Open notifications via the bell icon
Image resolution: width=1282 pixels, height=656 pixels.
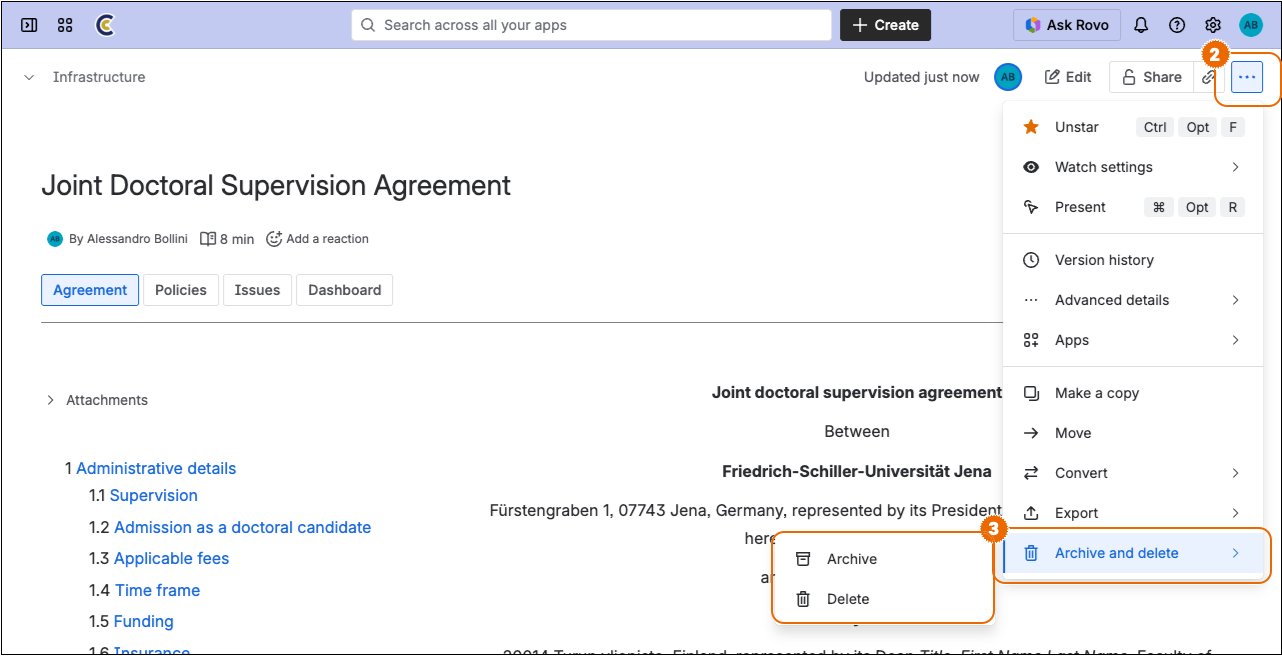(x=1141, y=24)
